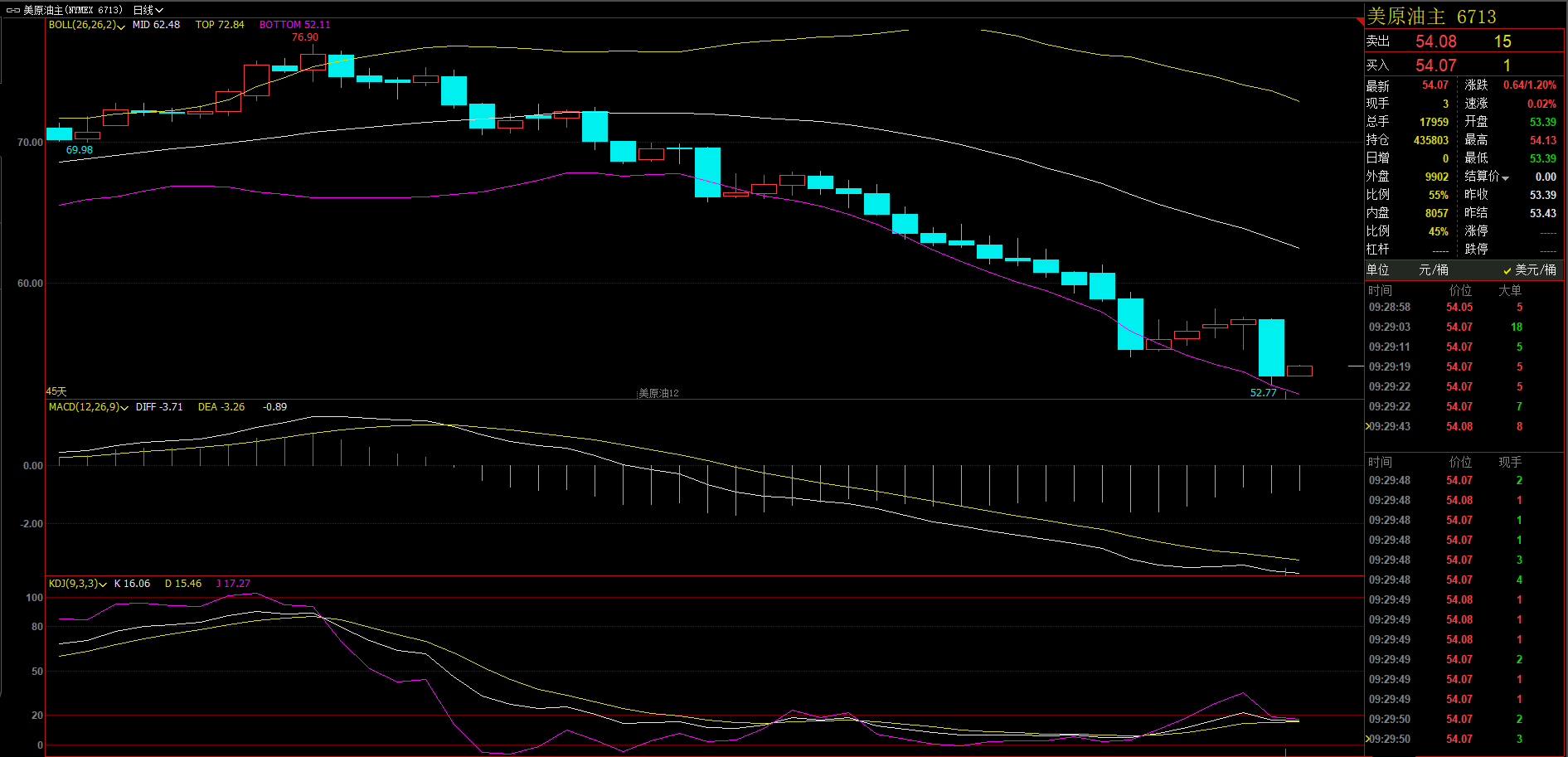Click the 大单 column header
The width and height of the screenshot is (1568, 757).
point(1510,291)
